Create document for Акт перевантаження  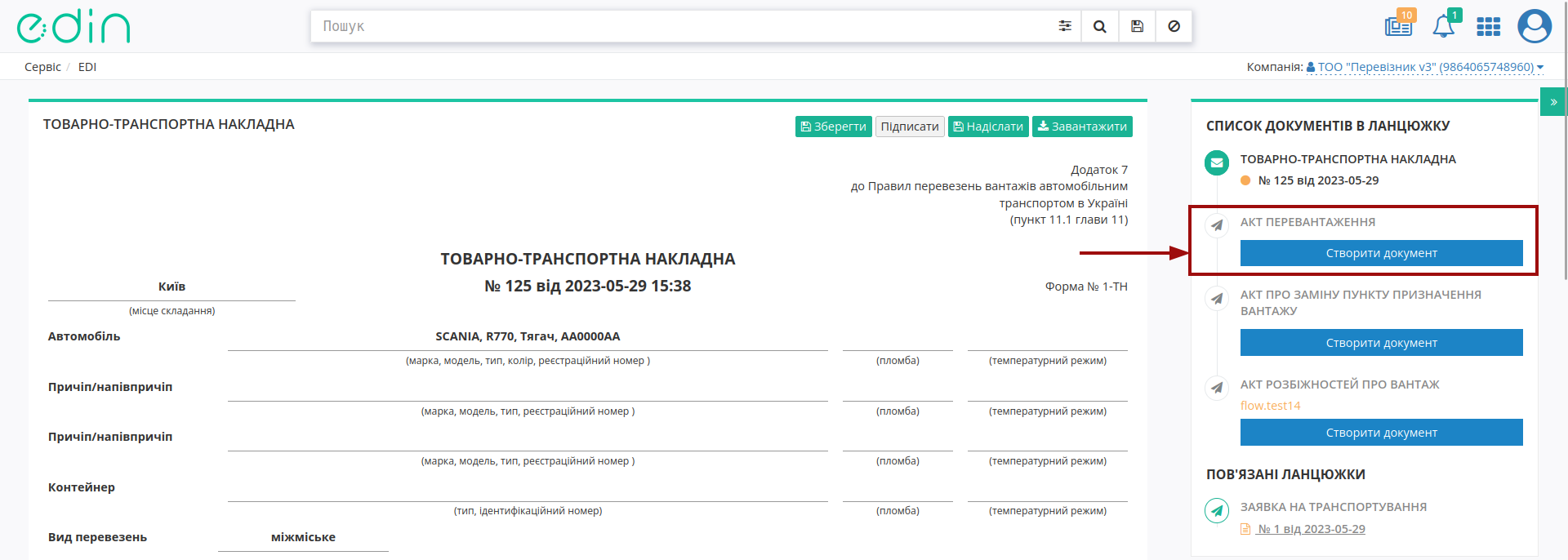(1381, 253)
